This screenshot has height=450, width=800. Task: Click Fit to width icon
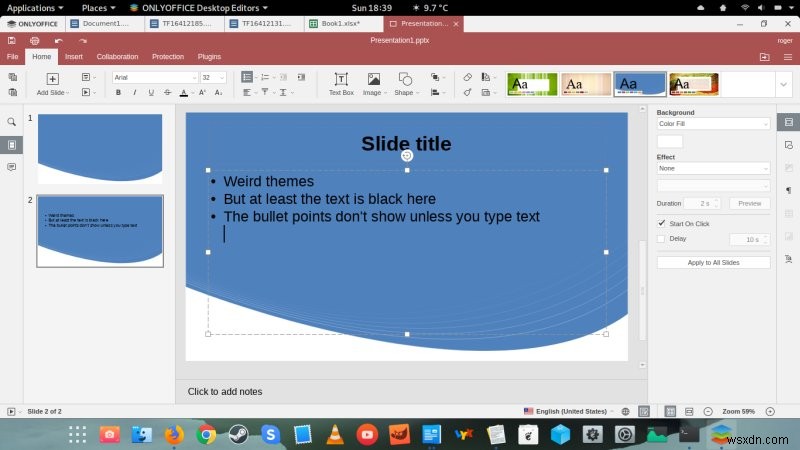[x=689, y=411]
